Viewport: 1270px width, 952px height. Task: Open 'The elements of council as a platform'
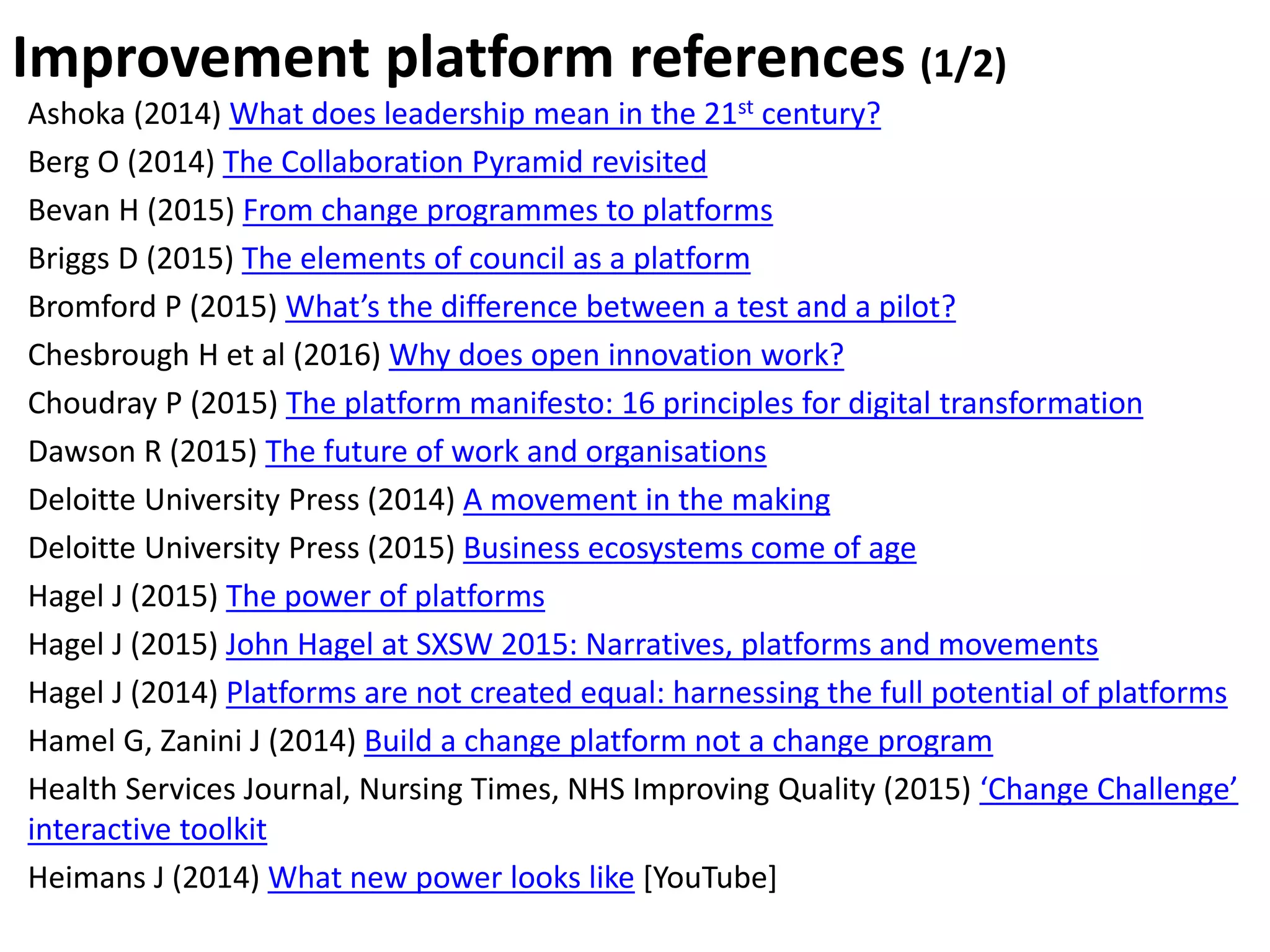point(496,259)
